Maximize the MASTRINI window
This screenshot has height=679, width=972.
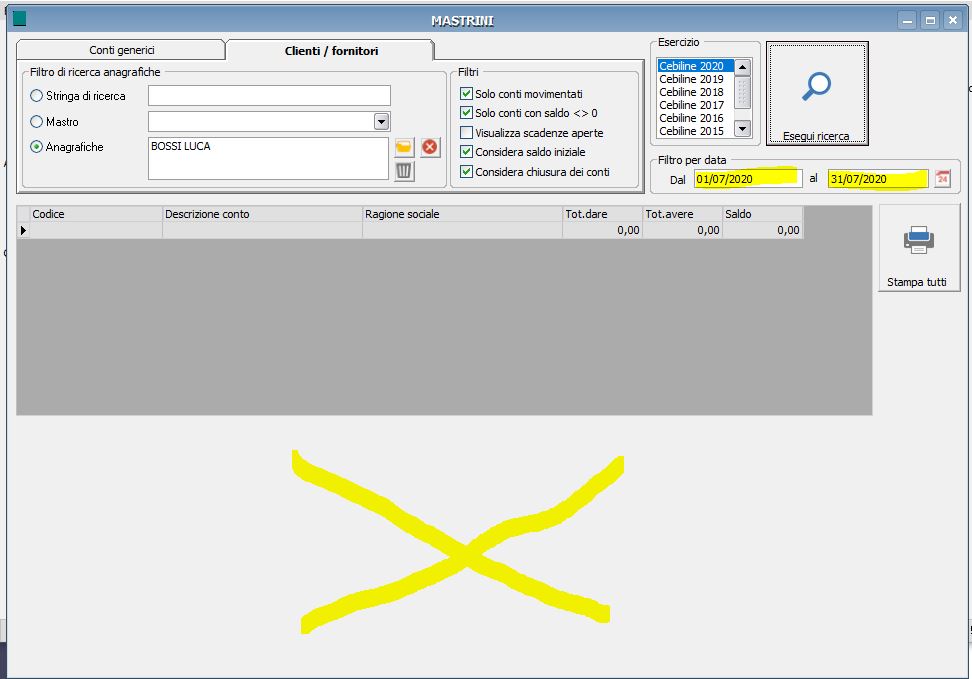930,20
